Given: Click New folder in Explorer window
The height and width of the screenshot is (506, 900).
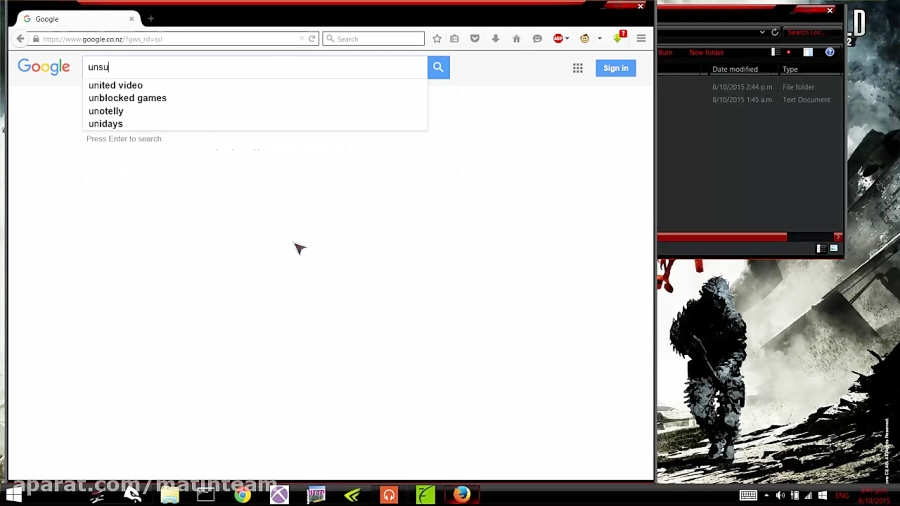Looking at the screenshot, I should tap(706, 52).
